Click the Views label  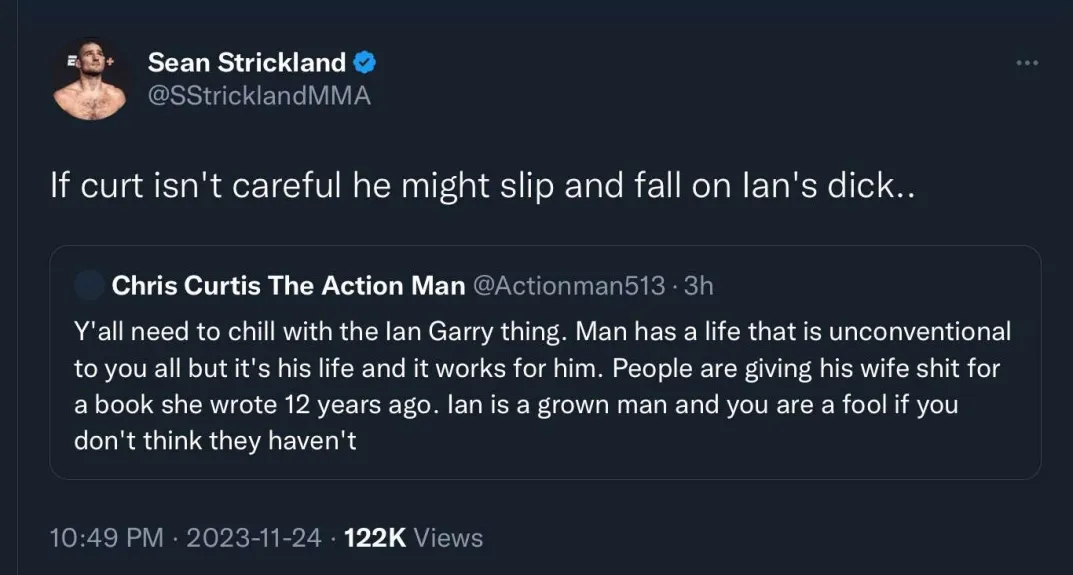point(448,538)
